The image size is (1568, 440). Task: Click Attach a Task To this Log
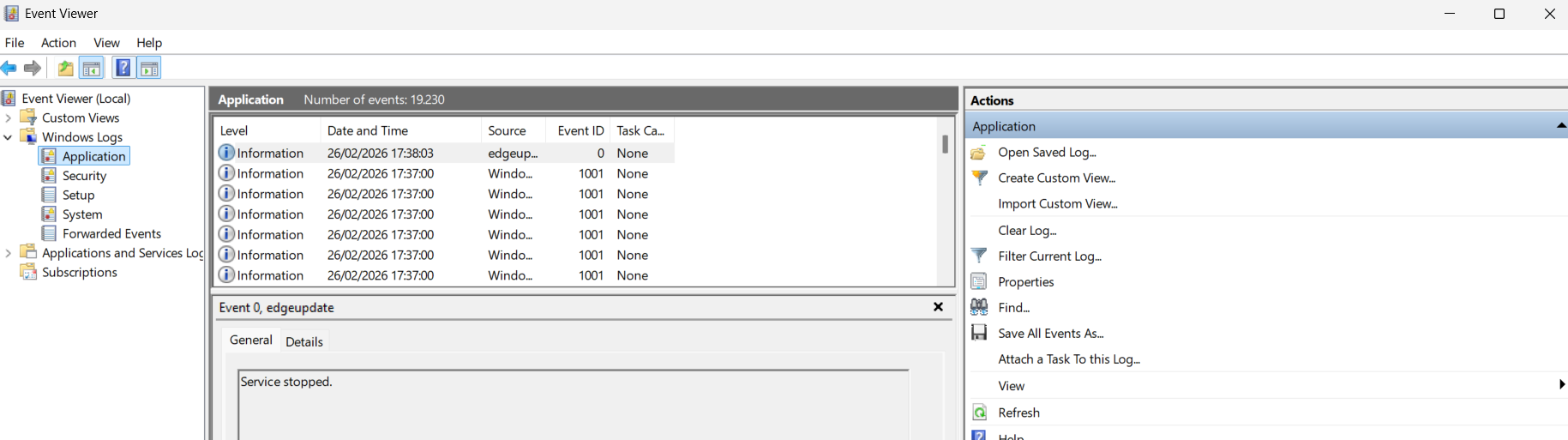1068,359
